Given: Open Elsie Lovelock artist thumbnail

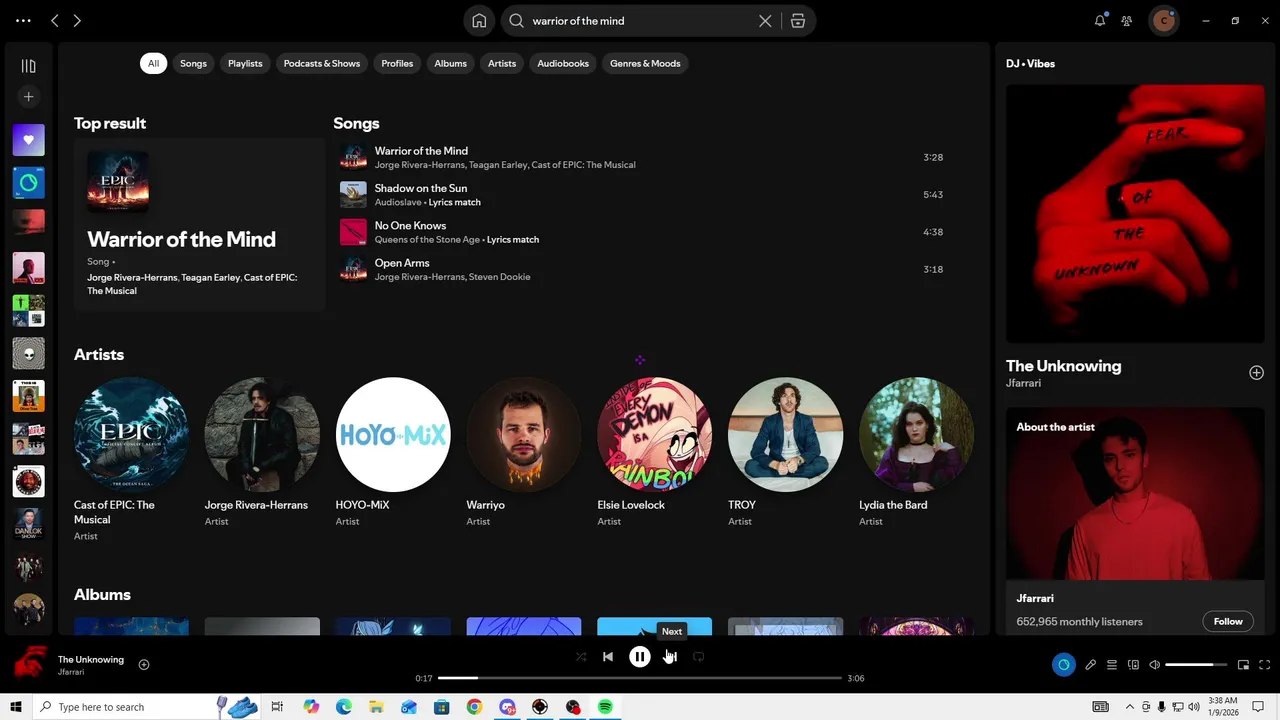Looking at the screenshot, I should [x=655, y=434].
